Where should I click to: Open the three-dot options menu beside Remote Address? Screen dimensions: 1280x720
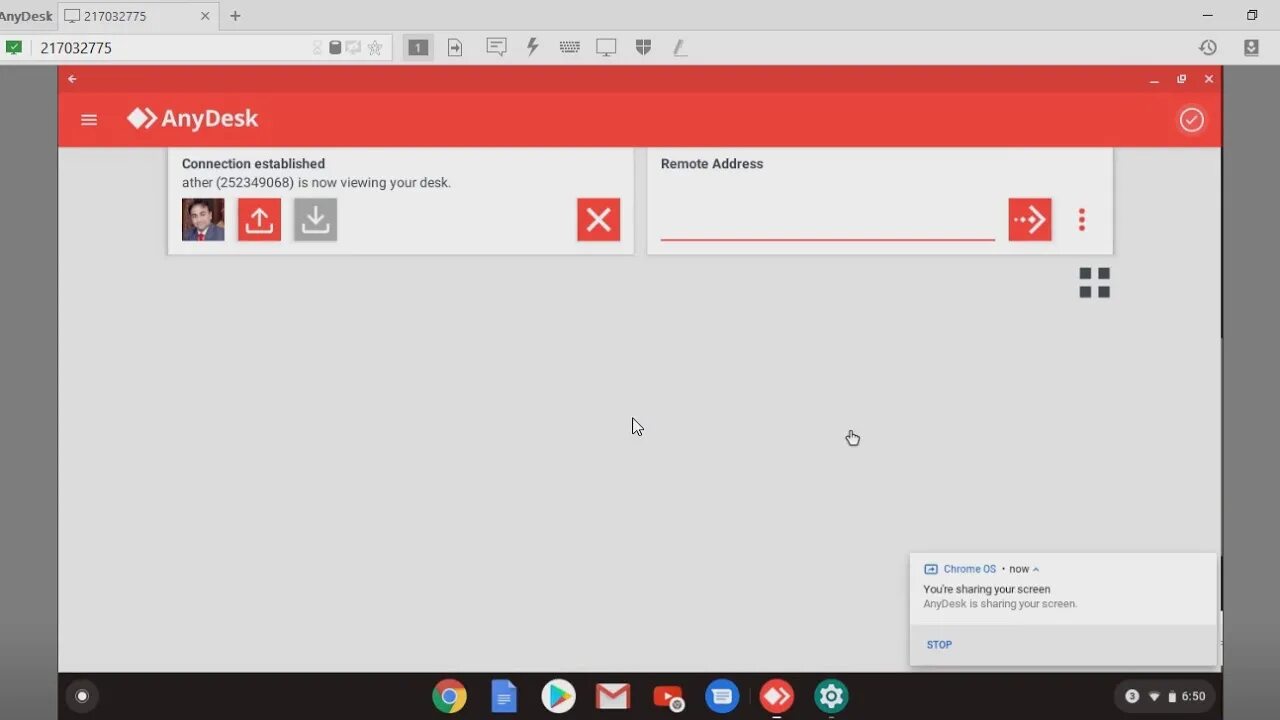pos(1081,220)
